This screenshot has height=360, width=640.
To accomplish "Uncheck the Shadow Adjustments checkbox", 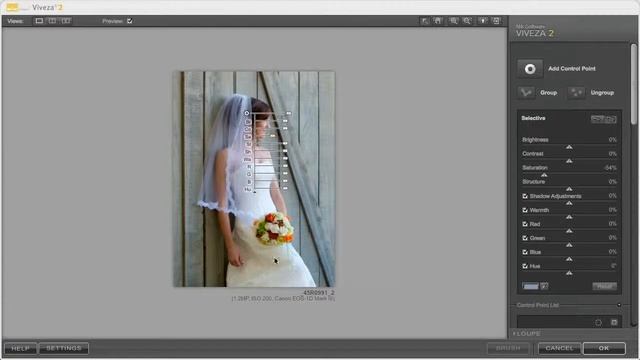I will coord(525,196).
